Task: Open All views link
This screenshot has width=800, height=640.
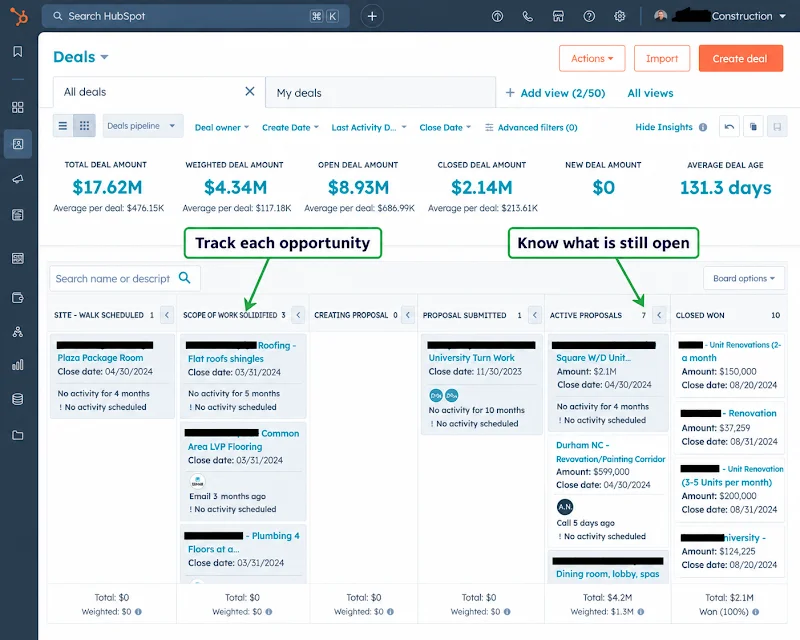Action: pos(650,93)
